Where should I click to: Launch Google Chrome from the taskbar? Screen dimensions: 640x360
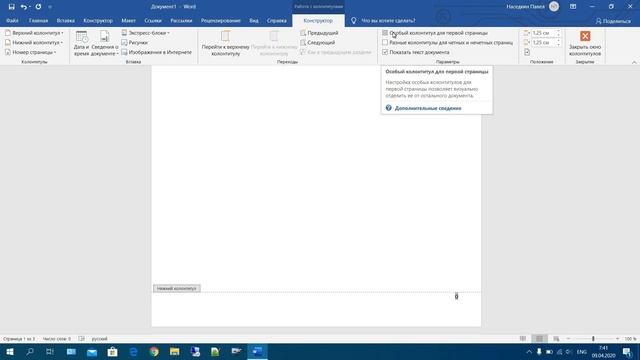pos(154,351)
